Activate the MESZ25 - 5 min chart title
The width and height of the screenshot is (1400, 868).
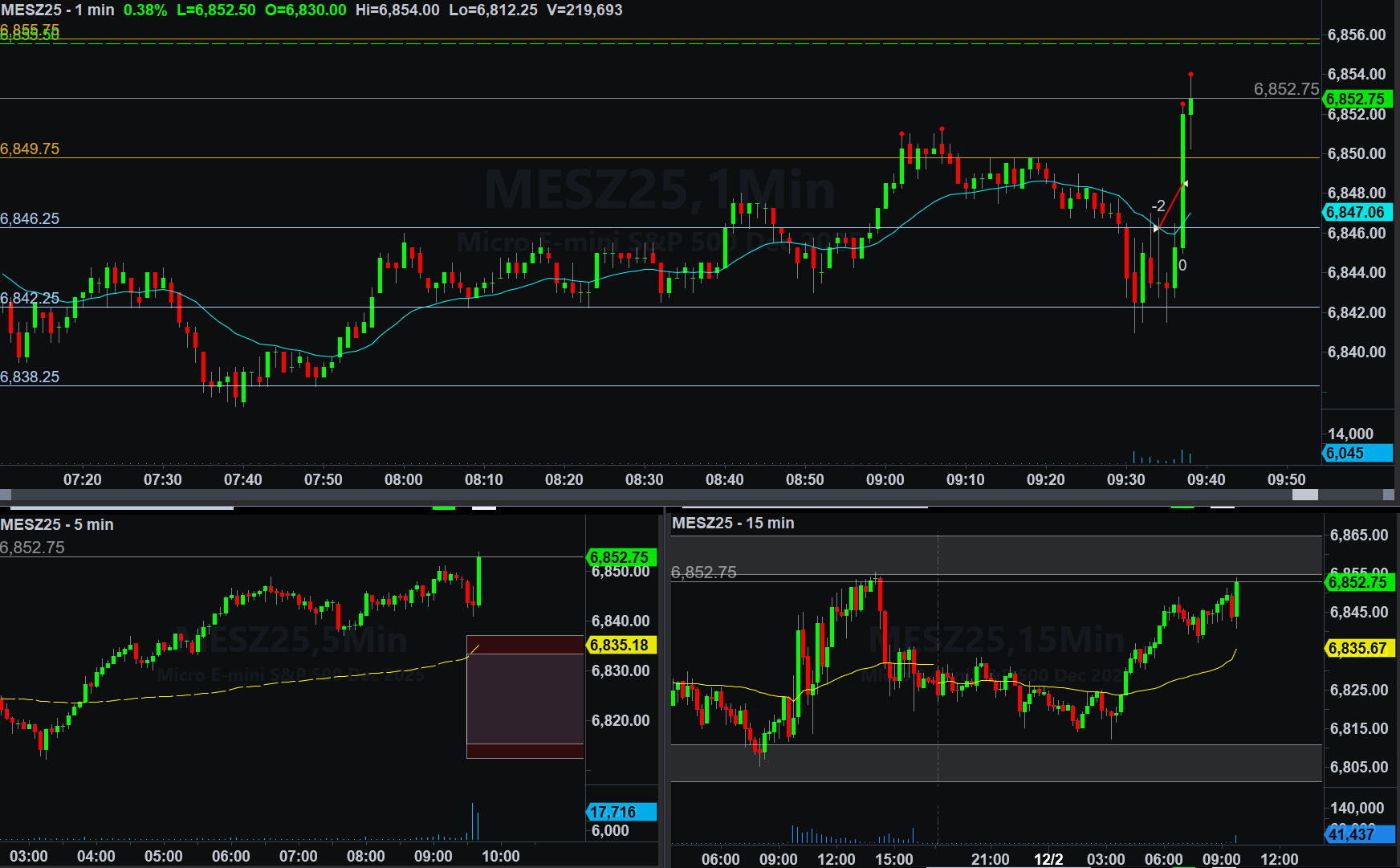pos(57,524)
